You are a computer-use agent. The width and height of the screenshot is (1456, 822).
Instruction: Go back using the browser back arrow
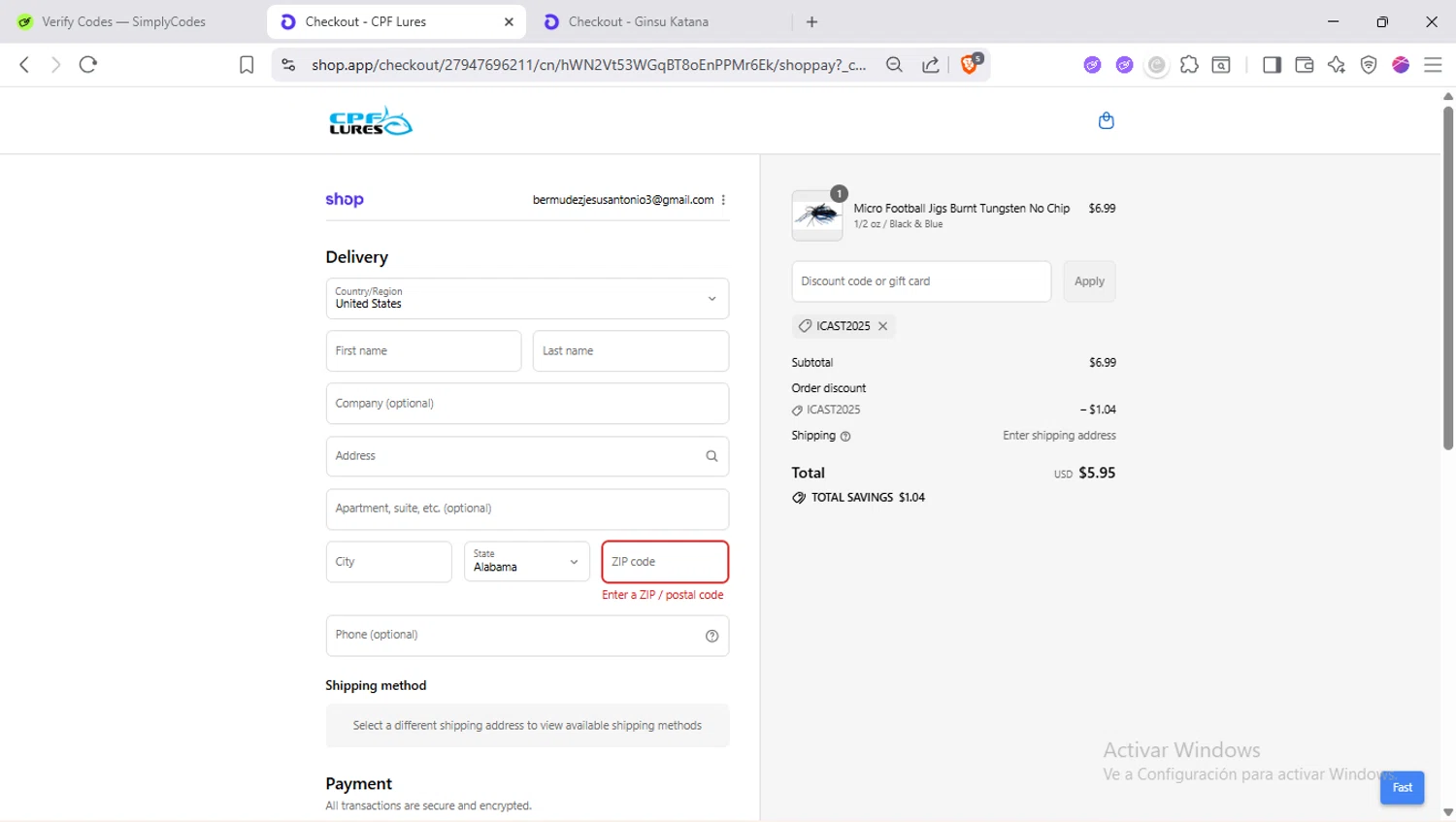pyautogui.click(x=24, y=65)
